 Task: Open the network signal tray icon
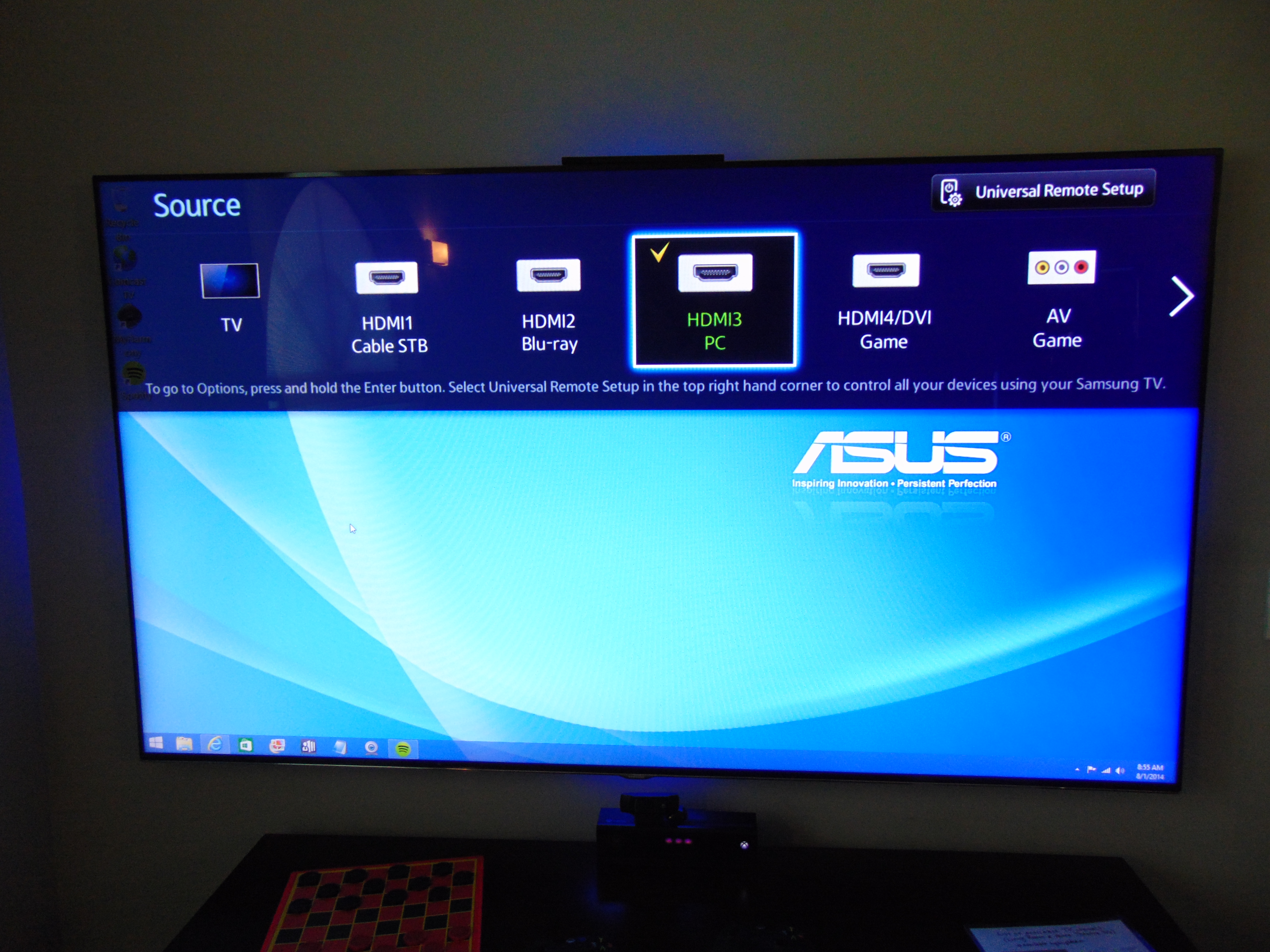1106,770
